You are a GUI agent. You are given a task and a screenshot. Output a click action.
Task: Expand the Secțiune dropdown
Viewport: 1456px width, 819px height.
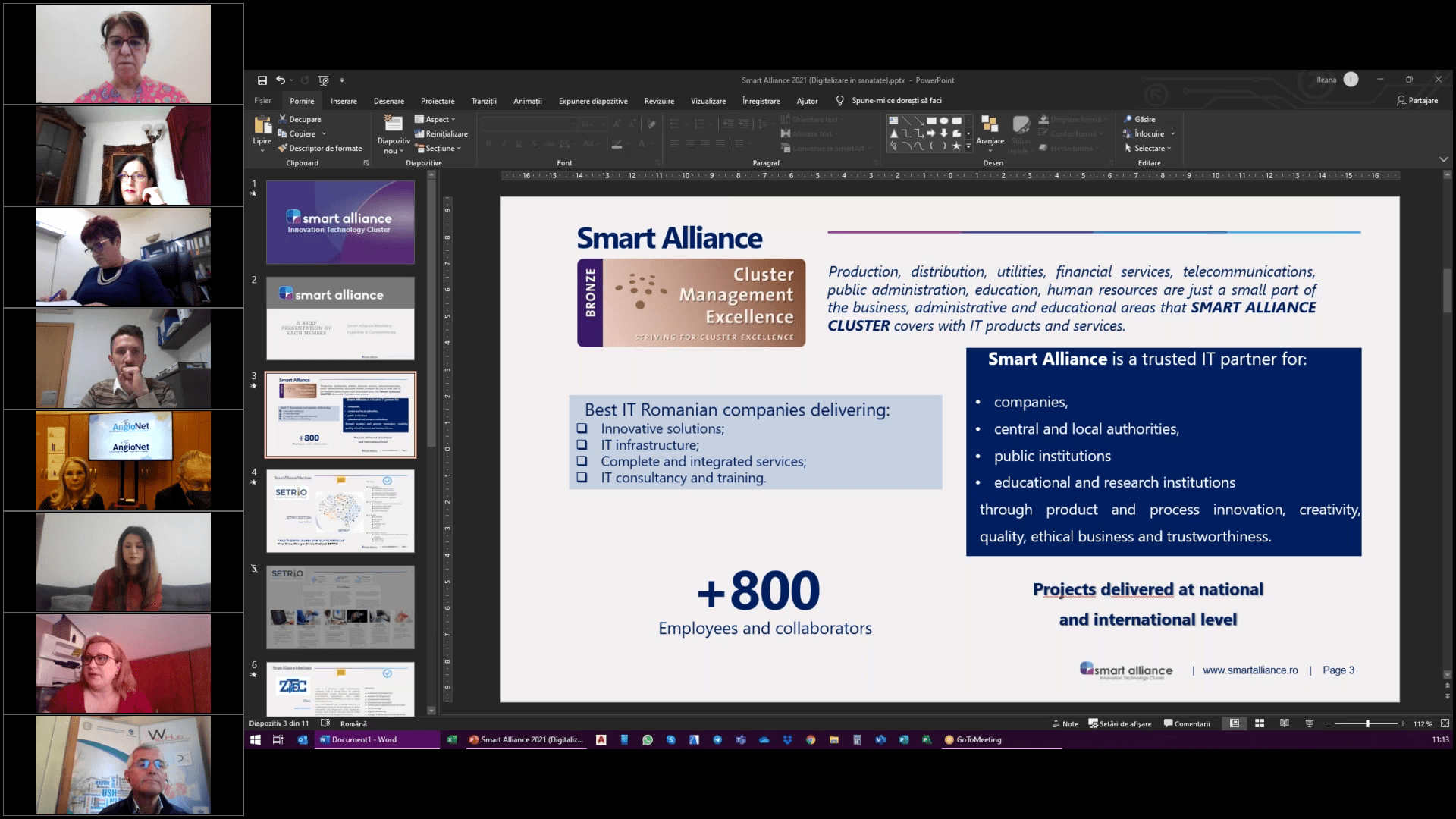(x=438, y=149)
